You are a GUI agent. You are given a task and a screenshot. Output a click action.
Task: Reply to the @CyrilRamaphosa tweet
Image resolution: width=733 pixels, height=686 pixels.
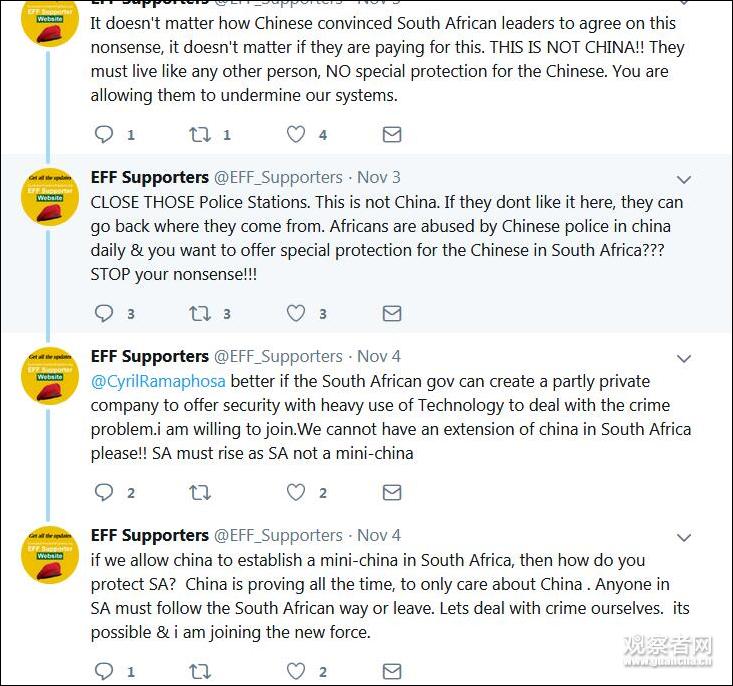[104, 492]
